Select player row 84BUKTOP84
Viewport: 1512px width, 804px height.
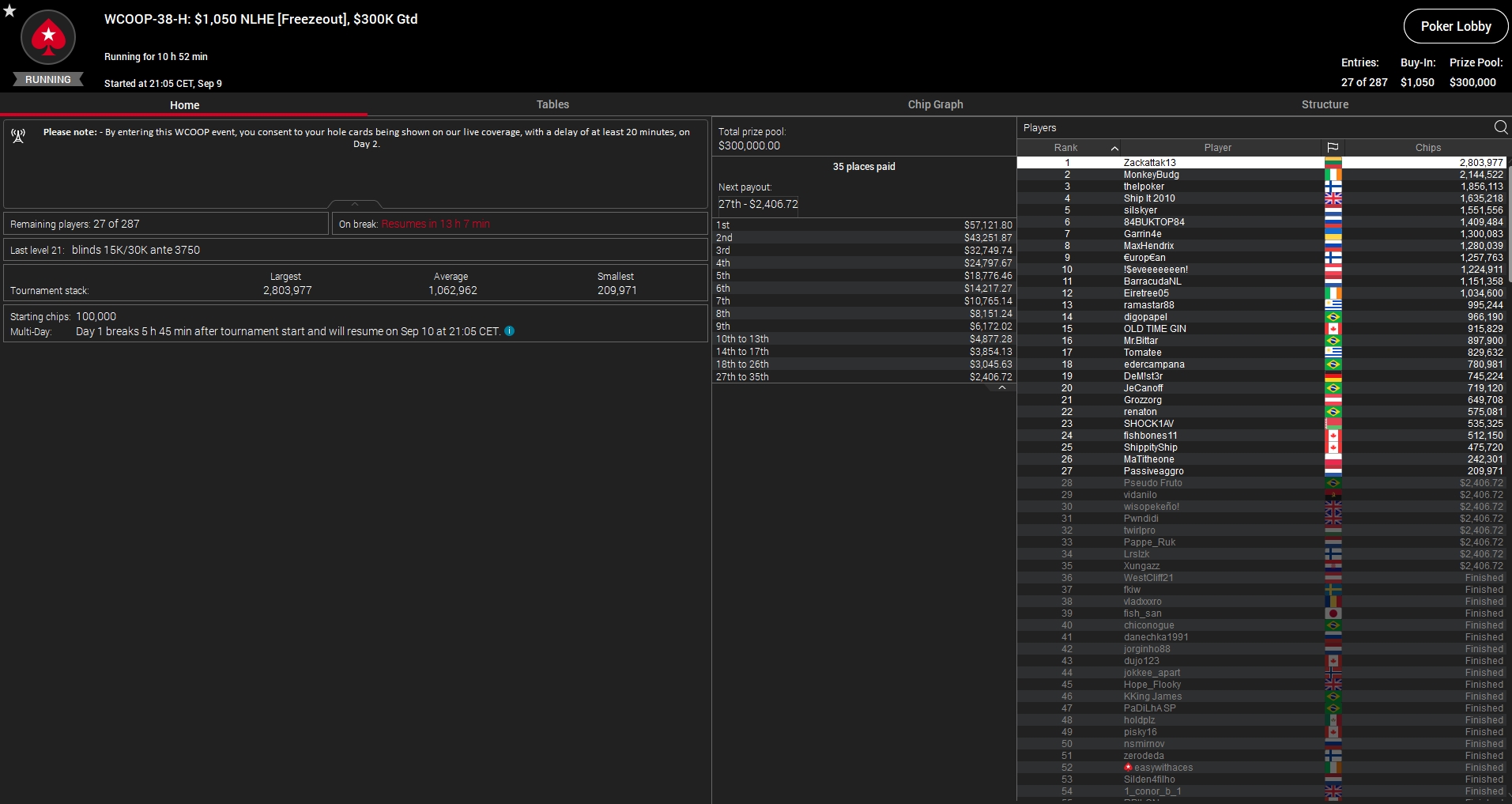[1261, 222]
